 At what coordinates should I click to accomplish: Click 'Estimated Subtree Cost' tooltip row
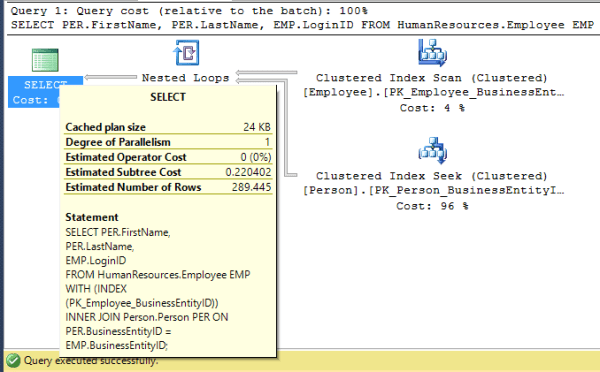point(168,172)
